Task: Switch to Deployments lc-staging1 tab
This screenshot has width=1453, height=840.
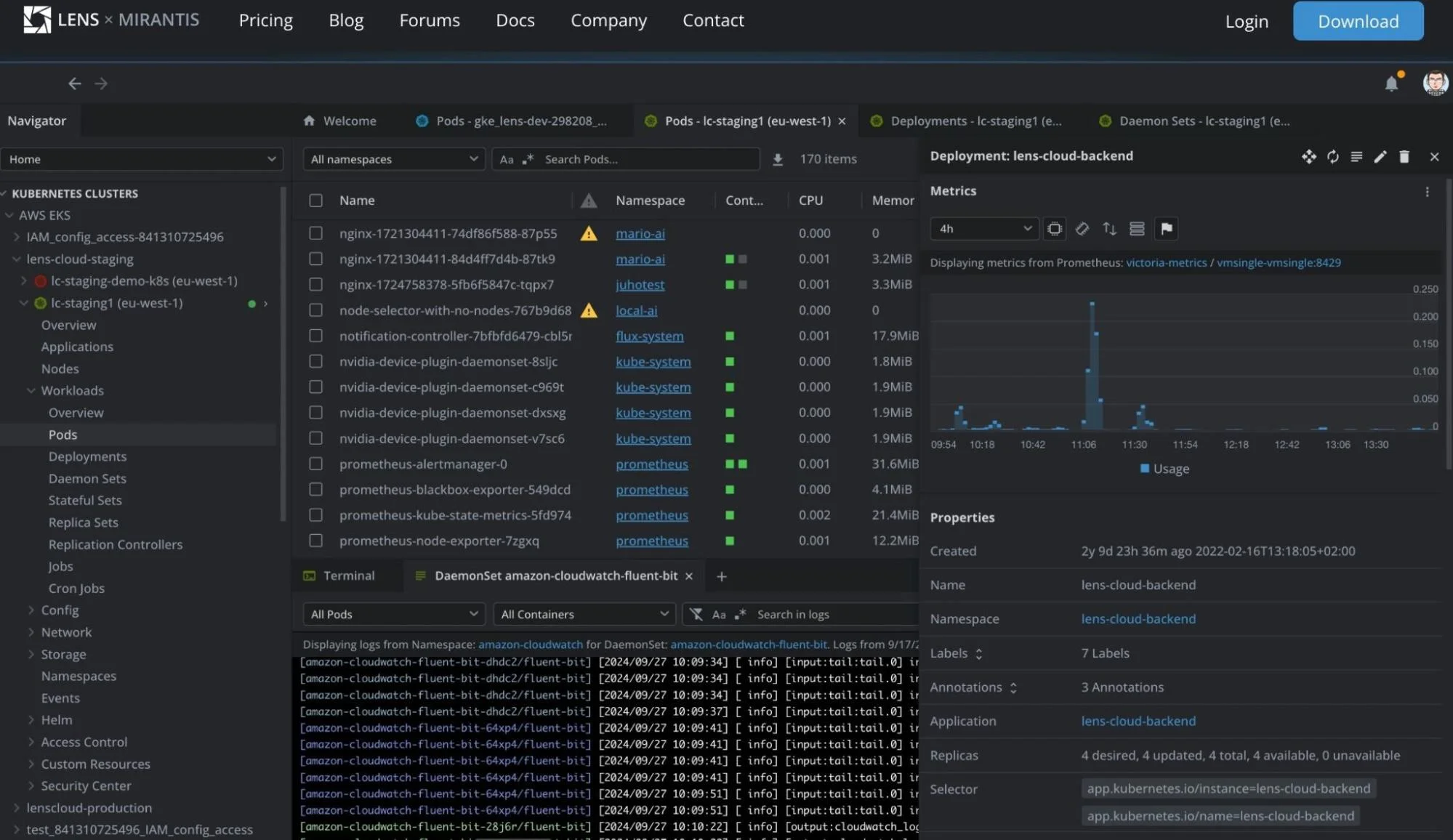Action: [967, 121]
